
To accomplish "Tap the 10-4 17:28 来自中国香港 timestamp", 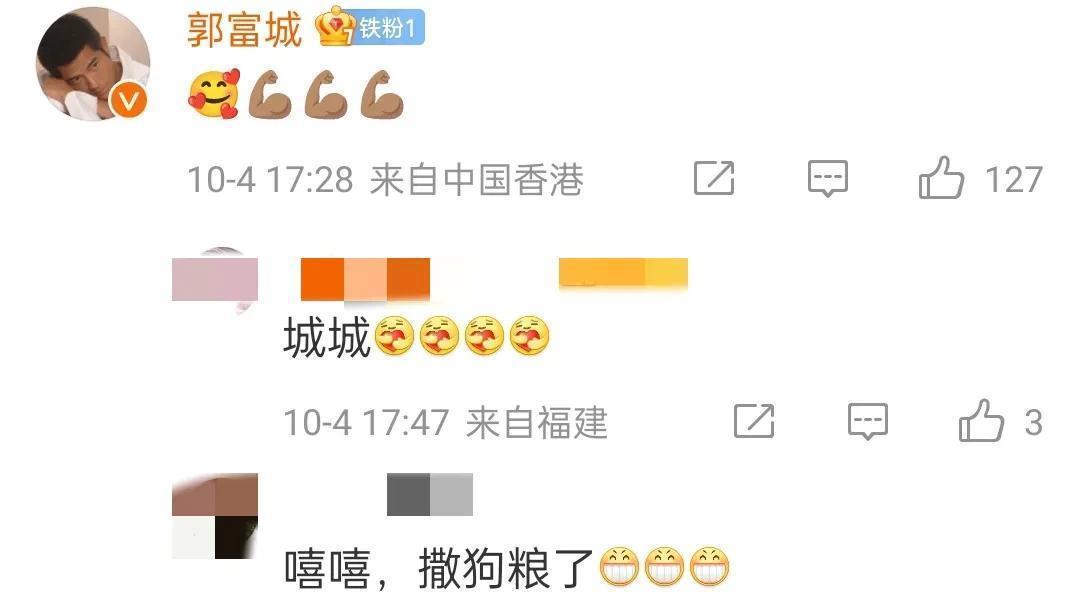I will (386, 180).
